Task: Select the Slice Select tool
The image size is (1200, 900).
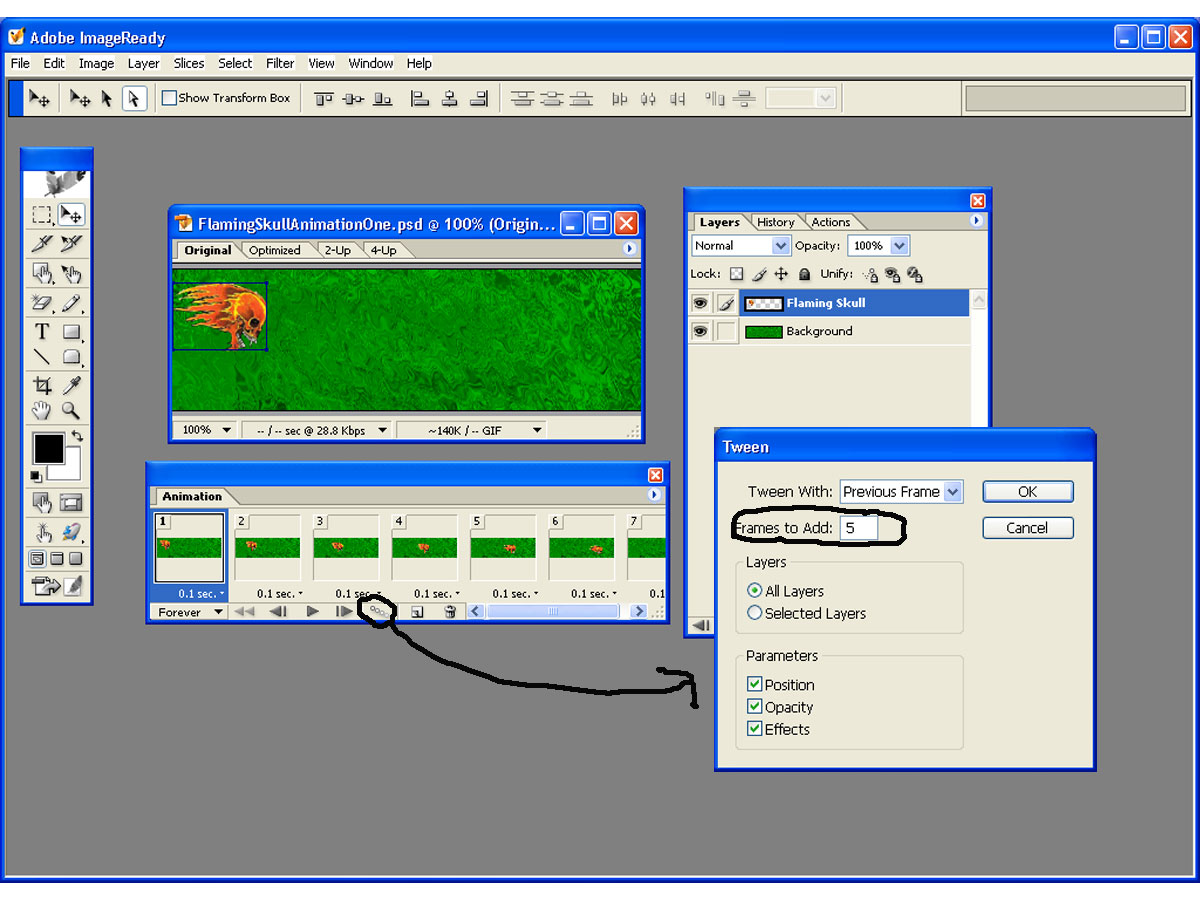Action: click(x=71, y=243)
